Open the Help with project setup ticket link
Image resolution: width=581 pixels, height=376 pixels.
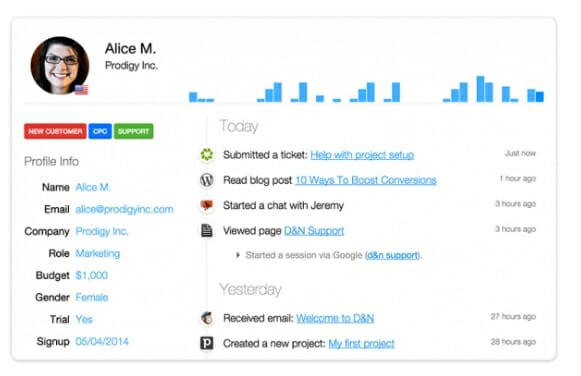(362, 155)
